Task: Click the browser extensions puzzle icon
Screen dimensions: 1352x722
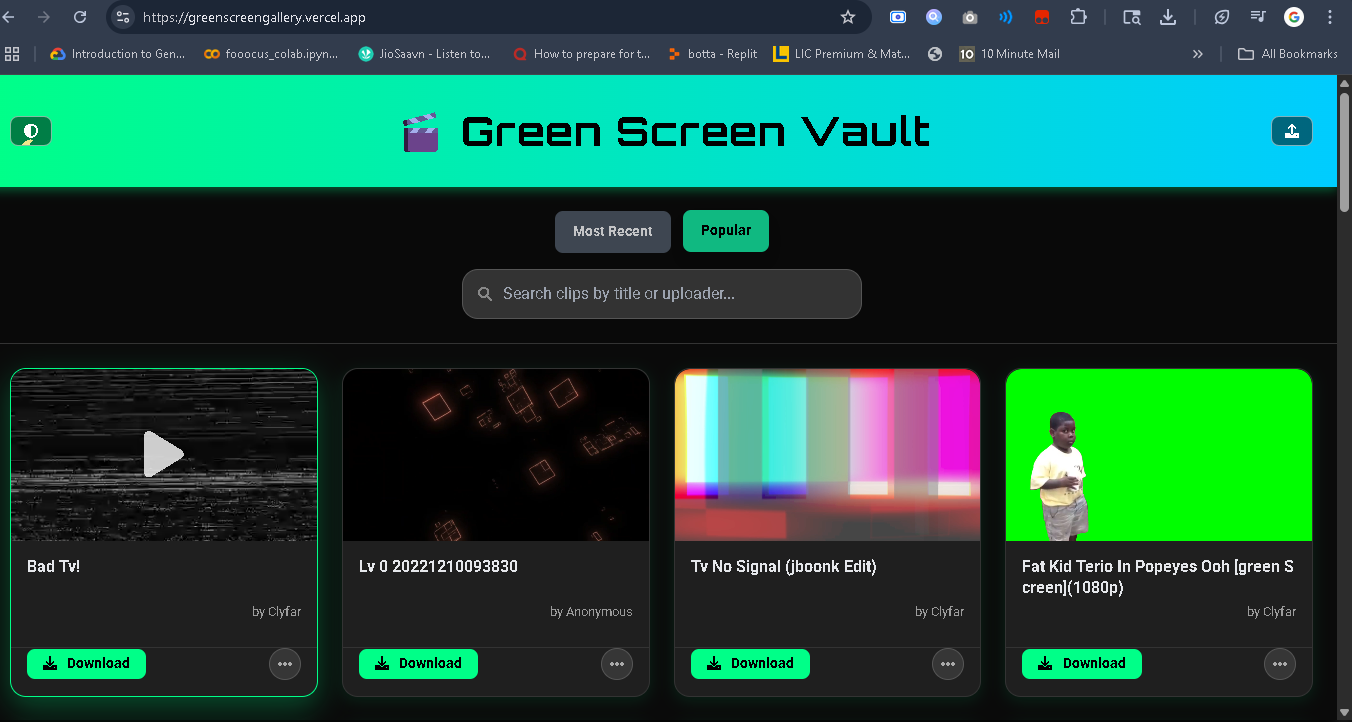Action: point(1079,17)
